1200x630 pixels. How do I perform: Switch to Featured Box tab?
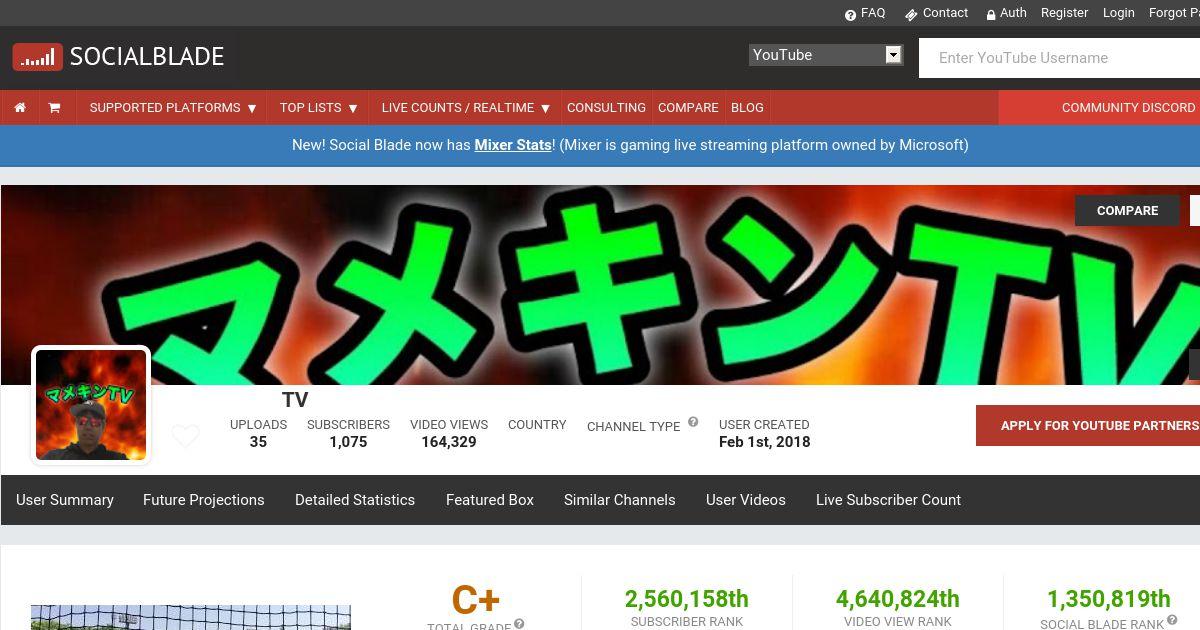[490, 500]
